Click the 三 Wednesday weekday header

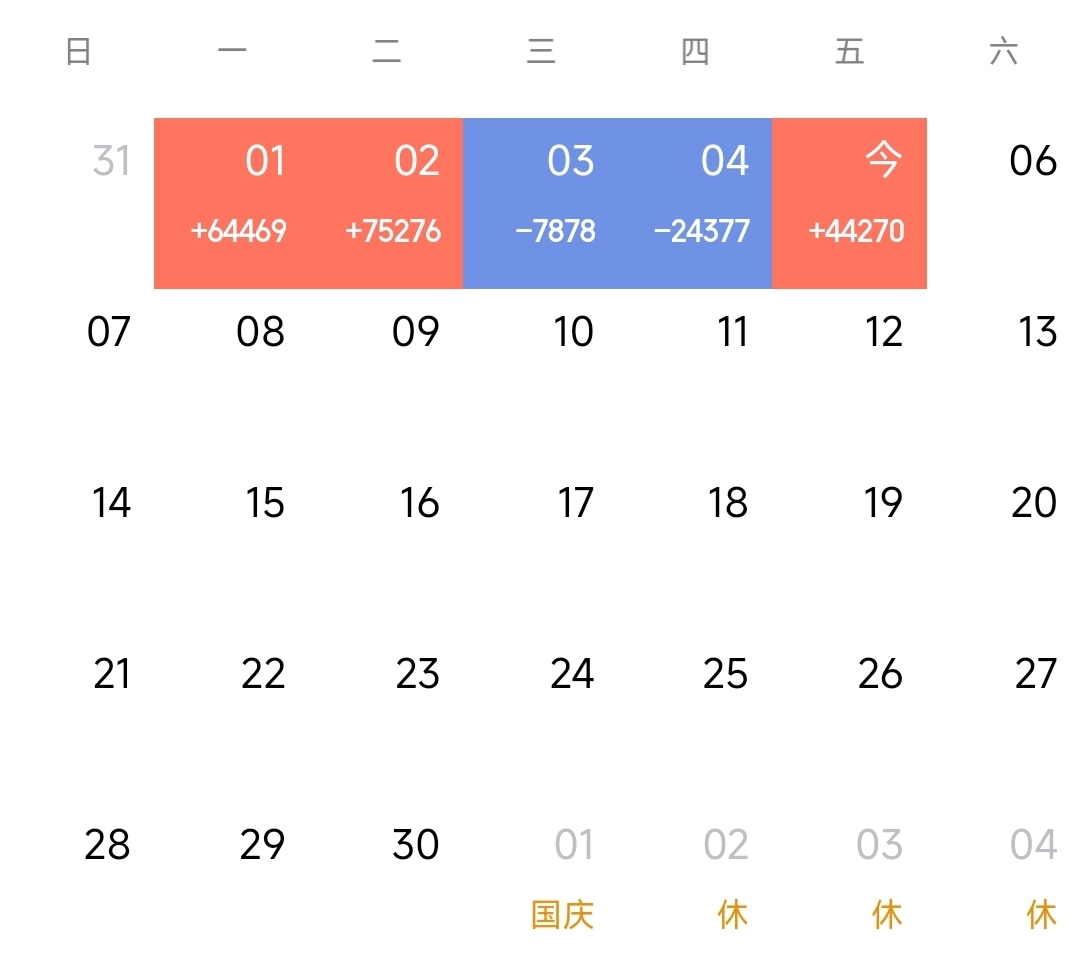coord(541,51)
